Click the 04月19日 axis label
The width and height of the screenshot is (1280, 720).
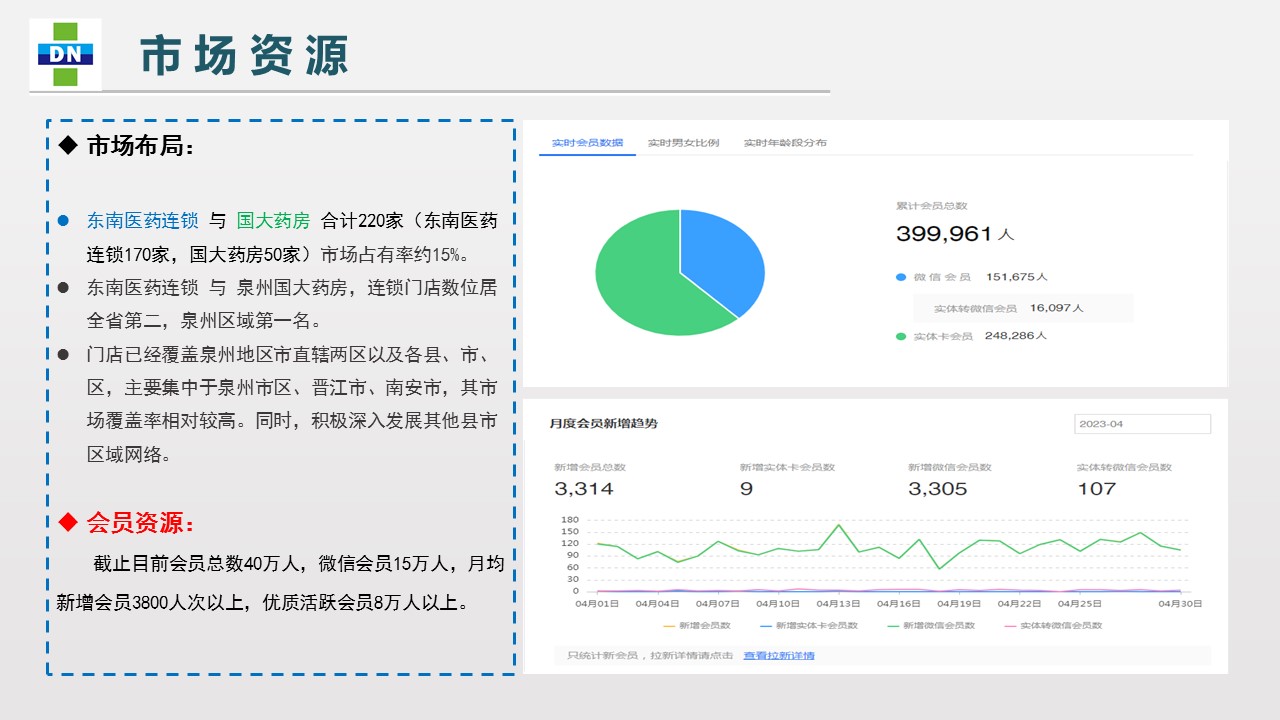959,604
